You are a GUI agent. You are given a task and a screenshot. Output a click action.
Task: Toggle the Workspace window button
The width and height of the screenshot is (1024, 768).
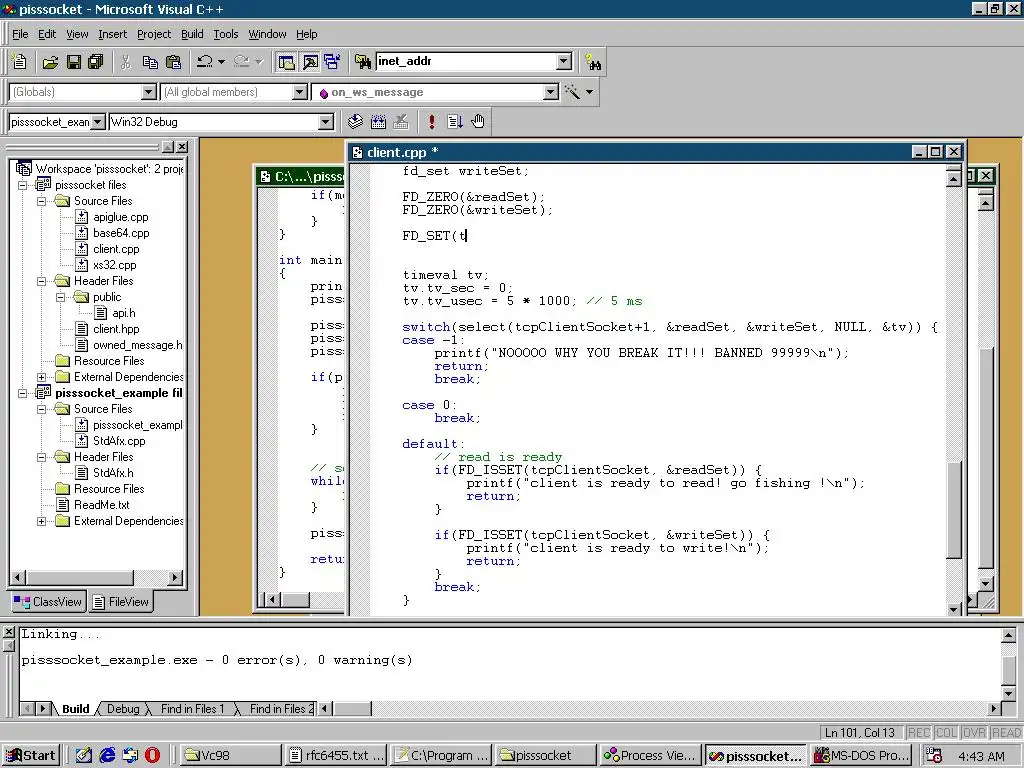tap(286, 62)
